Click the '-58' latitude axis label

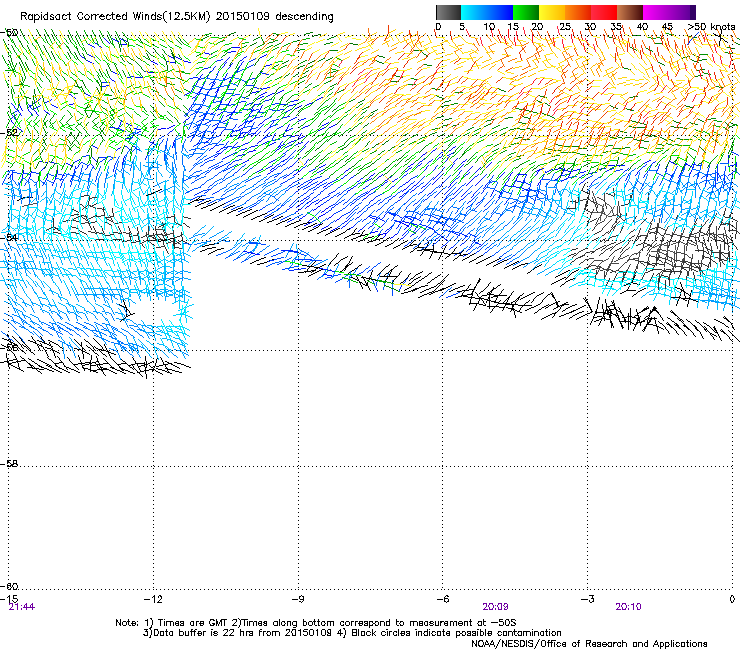[9, 464]
